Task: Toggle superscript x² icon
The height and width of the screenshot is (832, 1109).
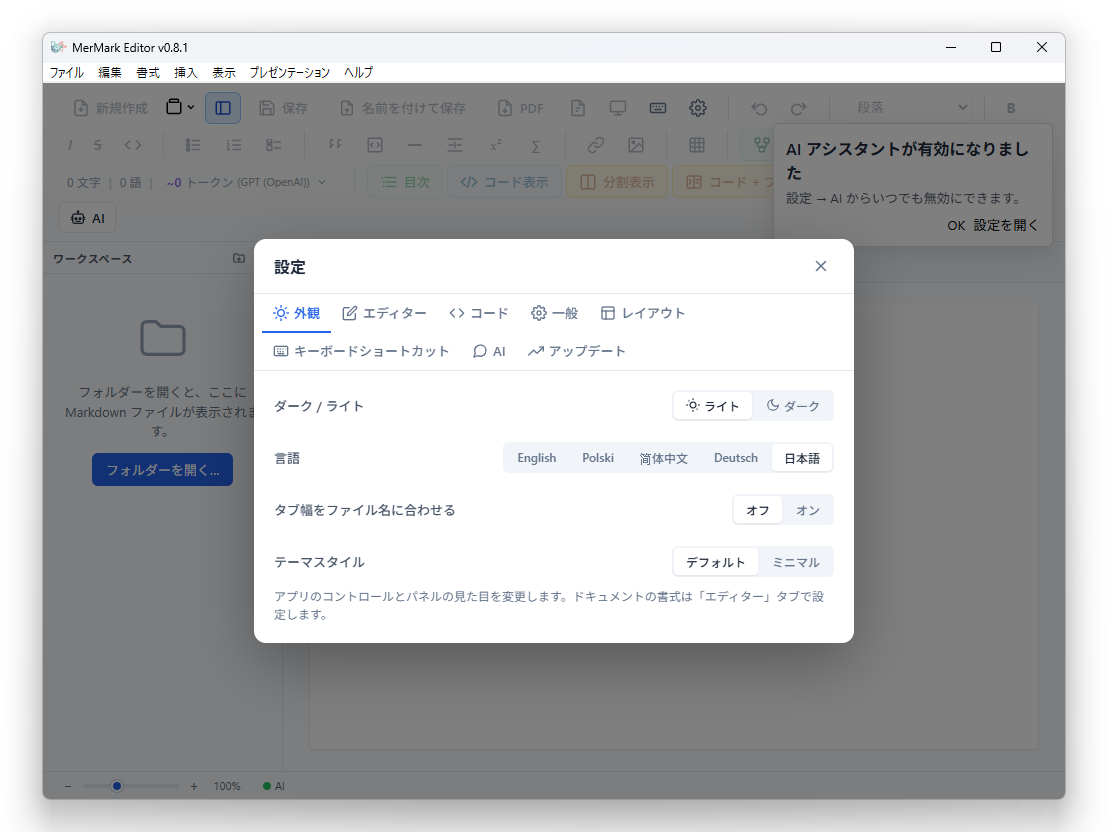Action: [x=495, y=145]
